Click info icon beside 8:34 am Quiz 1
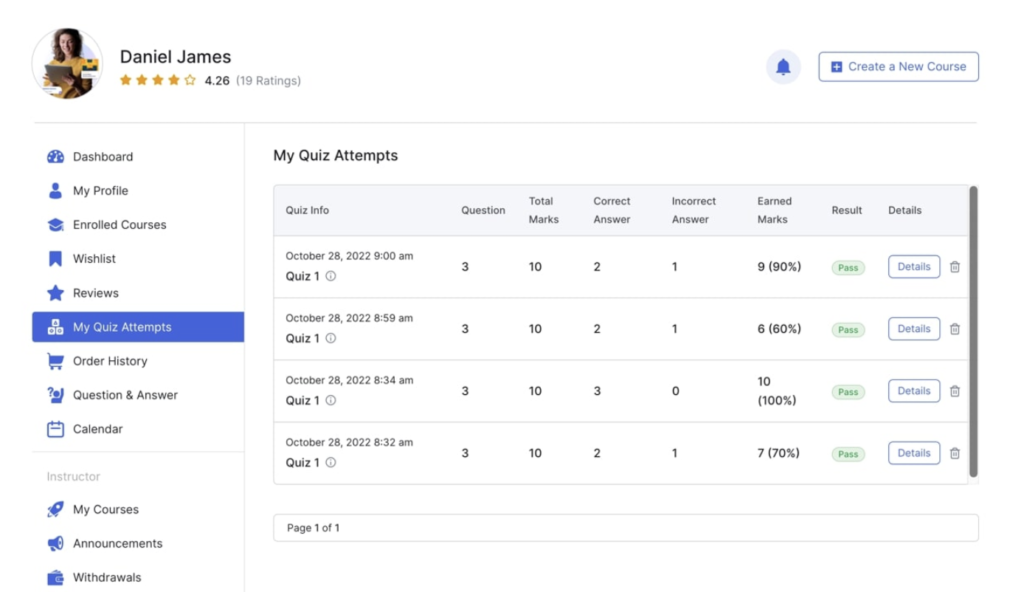This screenshot has width=1024, height=592. tap(331, 400)
